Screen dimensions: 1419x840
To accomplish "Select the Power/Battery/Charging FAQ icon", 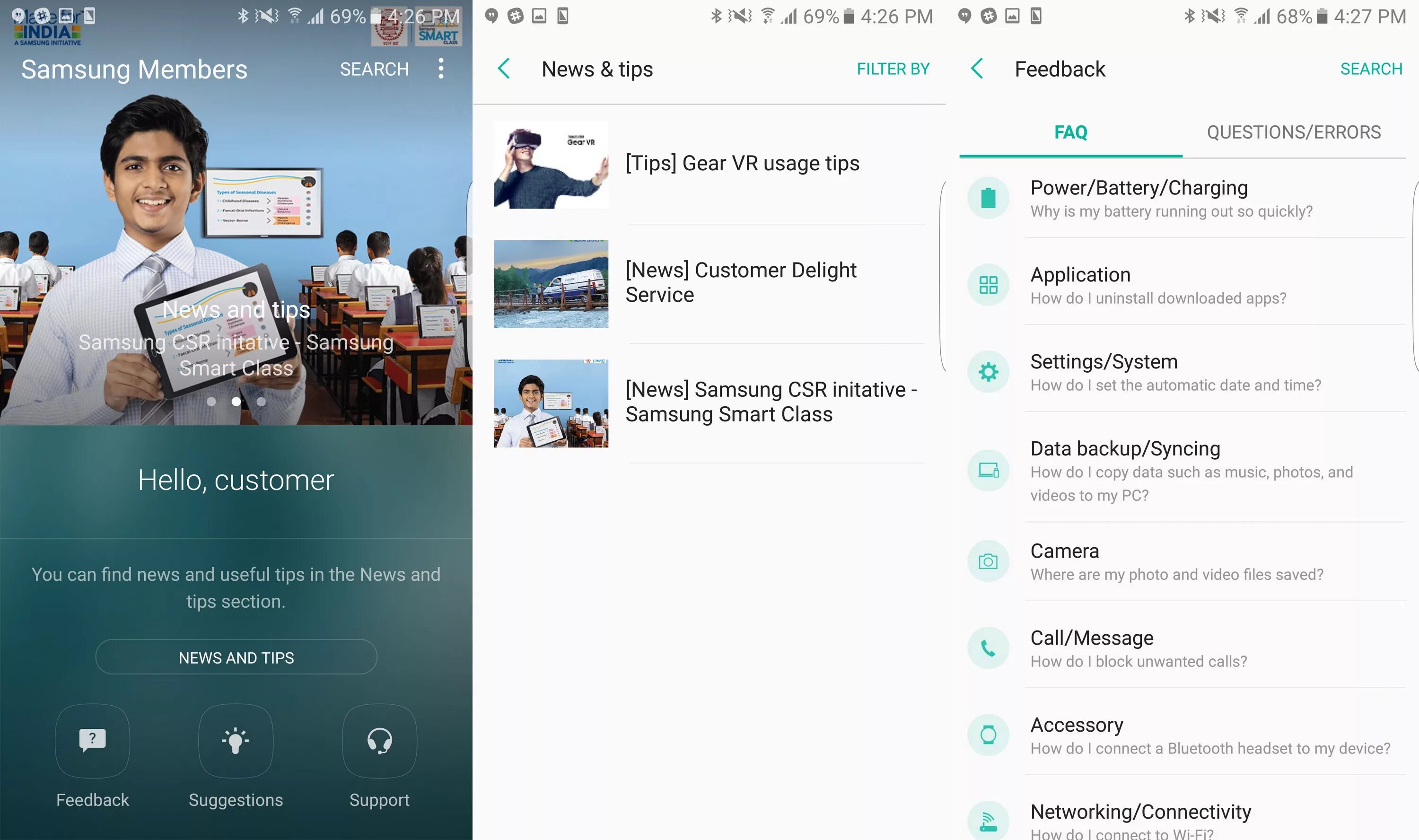I will coord(988,197).
